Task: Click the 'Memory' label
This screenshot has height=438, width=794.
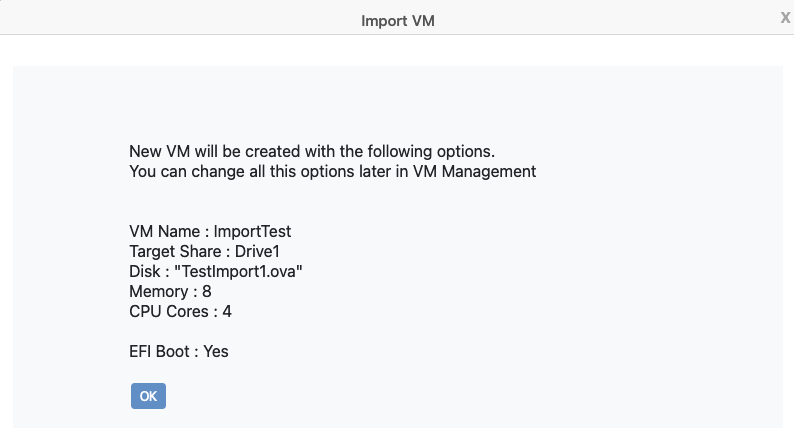Action: coord(159,291)
